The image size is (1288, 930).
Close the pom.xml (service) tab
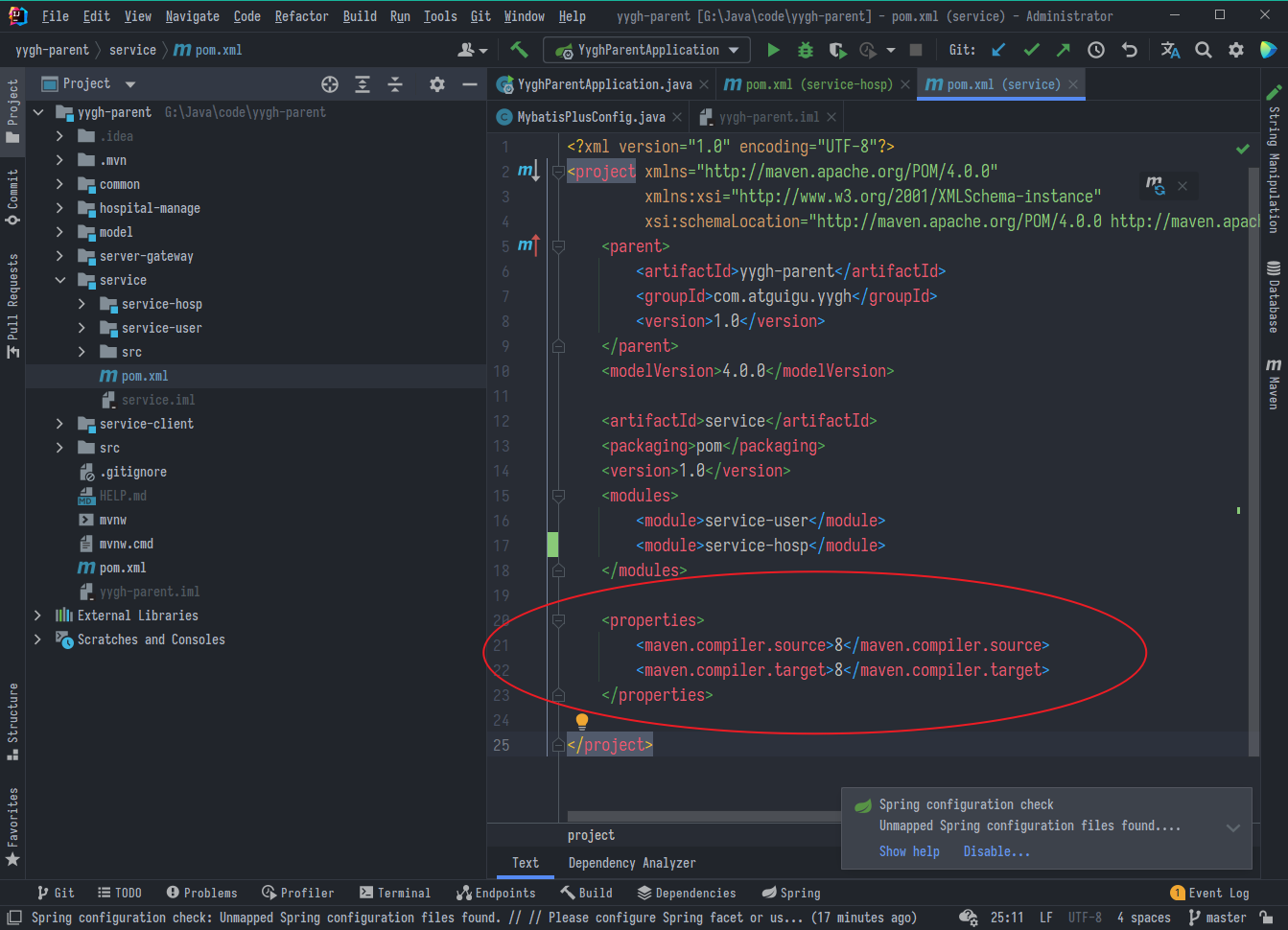(x=1073, y=84)
